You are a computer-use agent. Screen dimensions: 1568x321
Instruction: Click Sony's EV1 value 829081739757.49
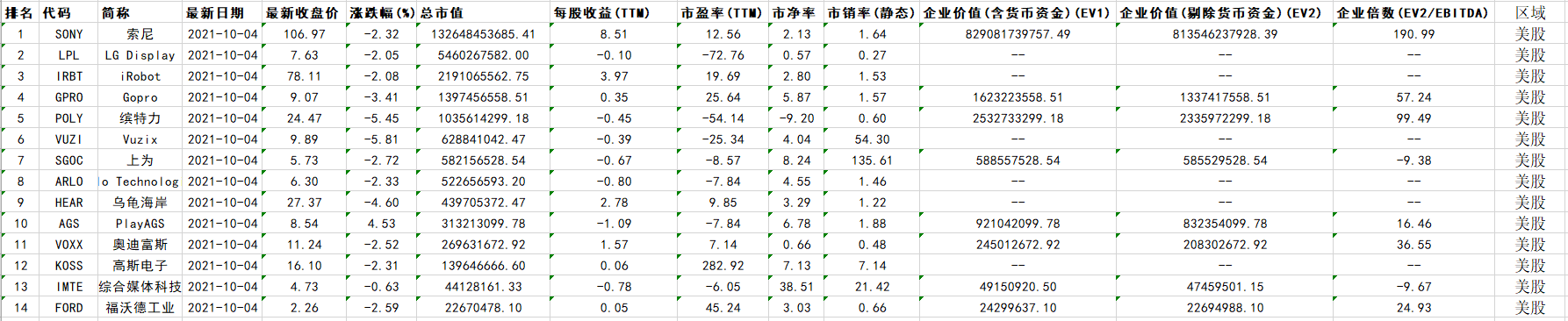tap(1018, 34)
